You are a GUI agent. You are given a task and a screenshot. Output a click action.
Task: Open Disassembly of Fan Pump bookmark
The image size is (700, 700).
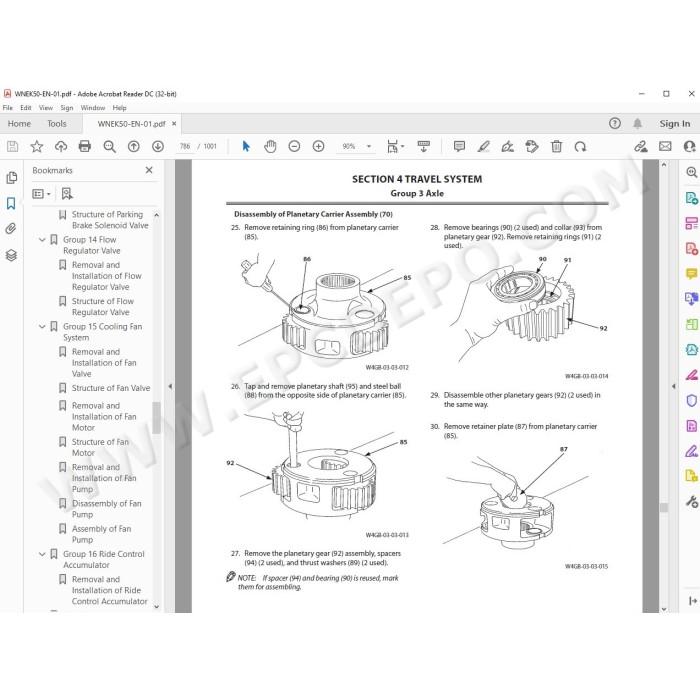pos(107,509)
